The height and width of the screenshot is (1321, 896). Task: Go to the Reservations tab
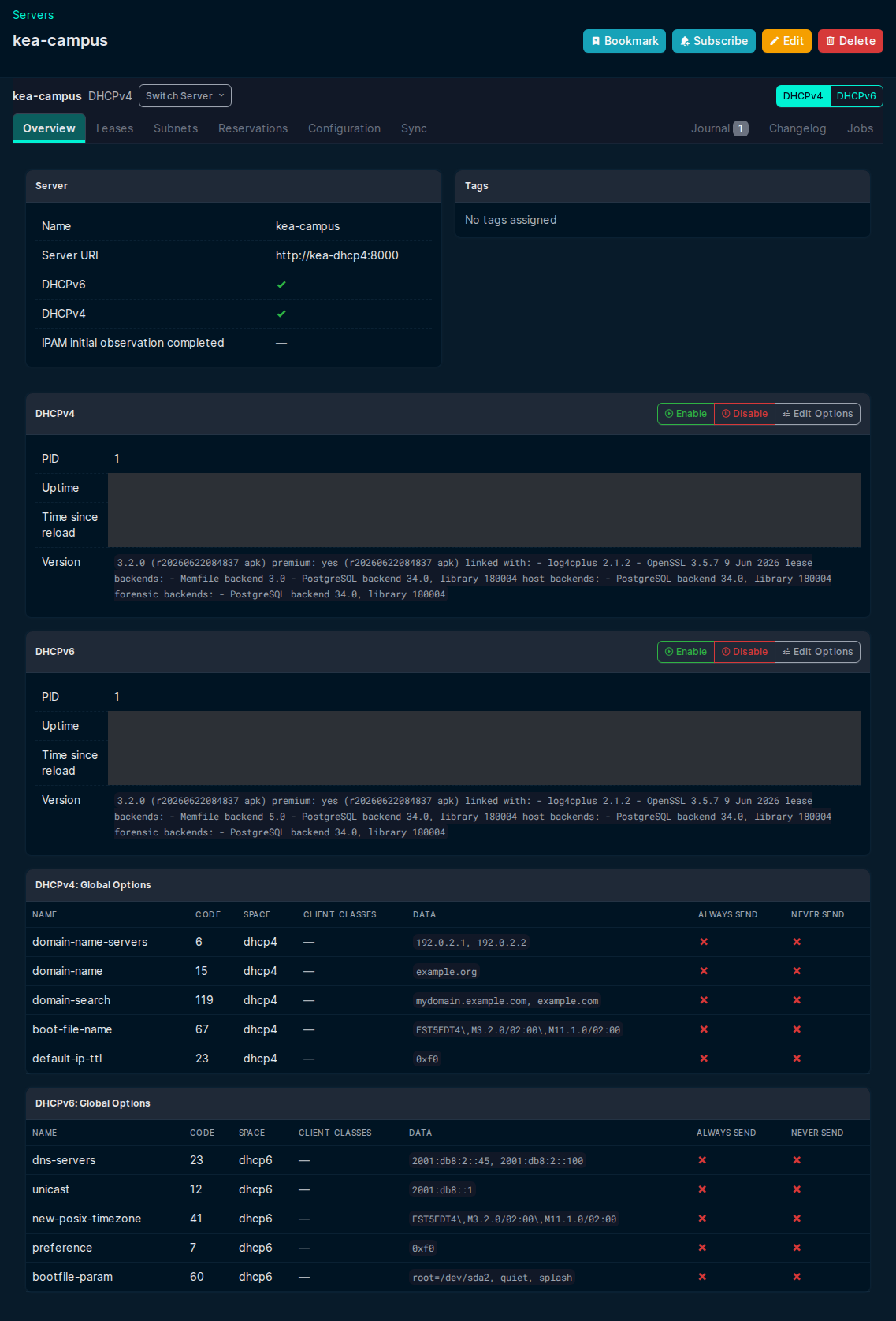[x=253, y=128]
